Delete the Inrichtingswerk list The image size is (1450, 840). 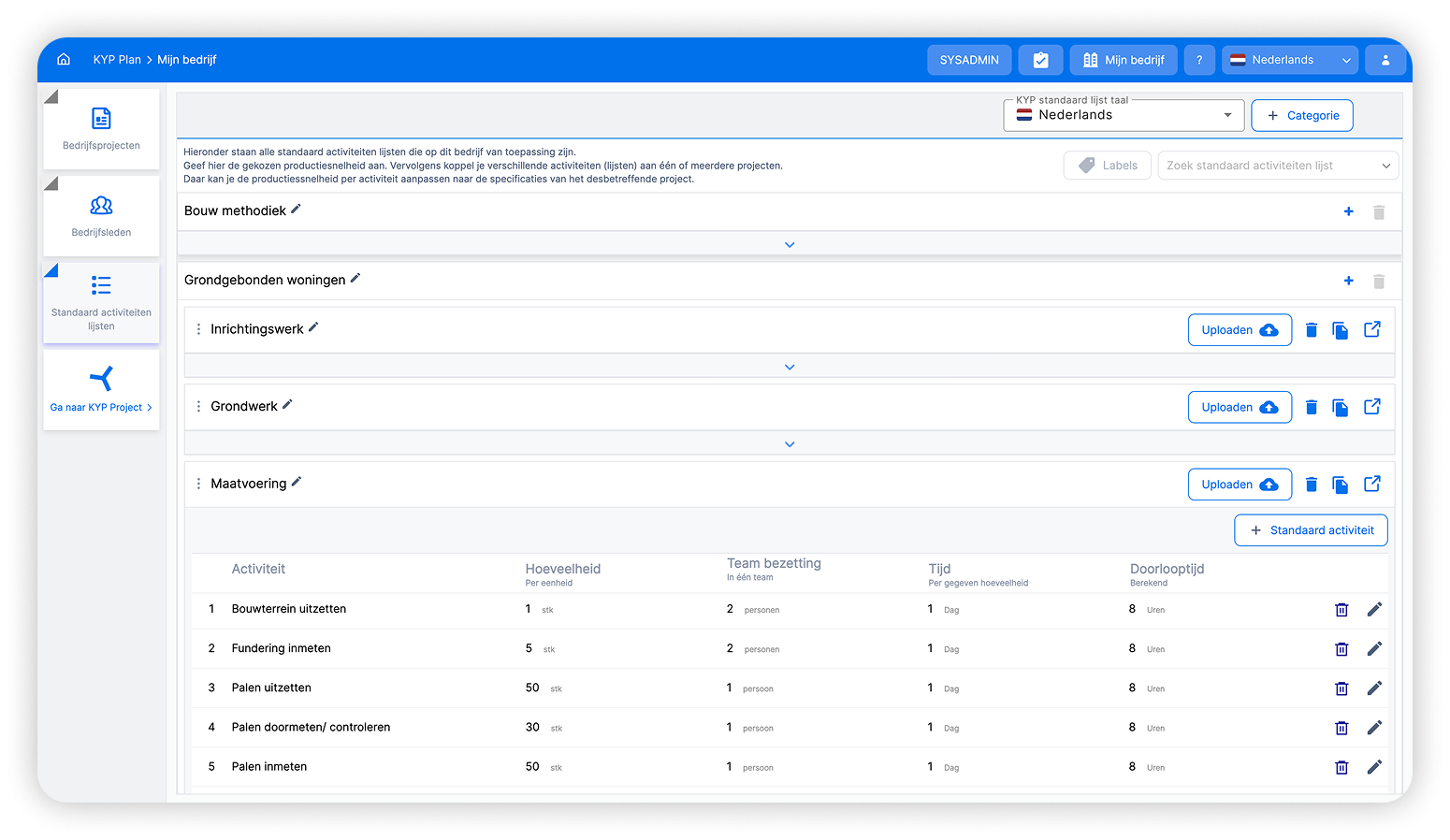(1312, 330)
